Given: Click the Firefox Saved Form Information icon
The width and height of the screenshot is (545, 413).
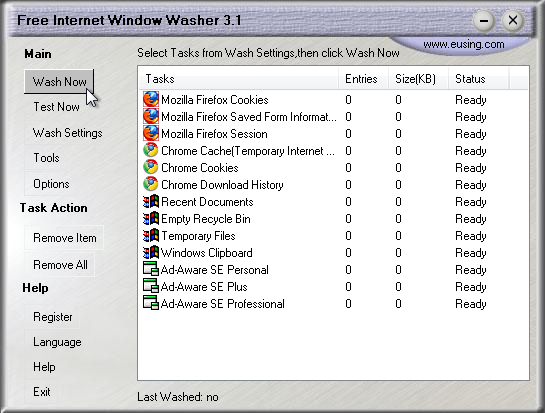Looking at the screenshot, I should pos(151,116).
